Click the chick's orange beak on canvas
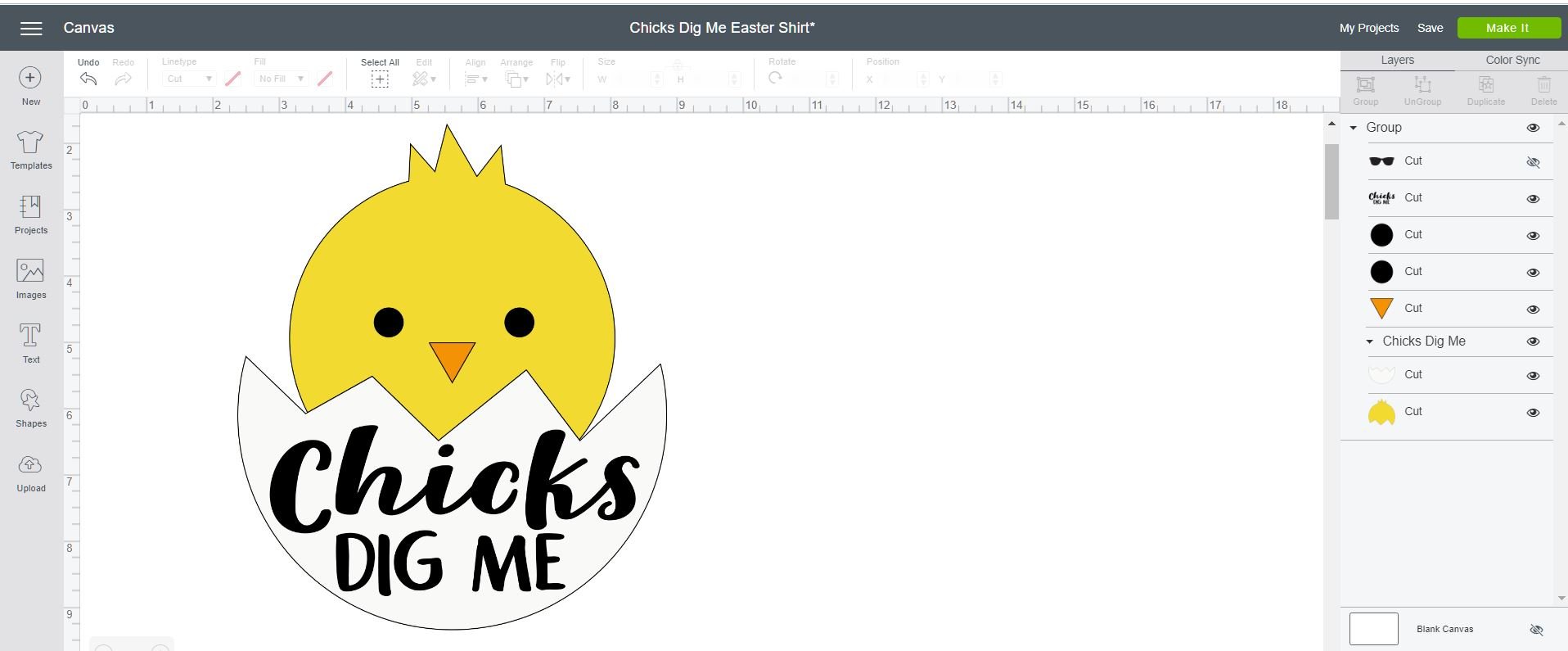This screenshot has height=651, width=1568. click(453, 361)
